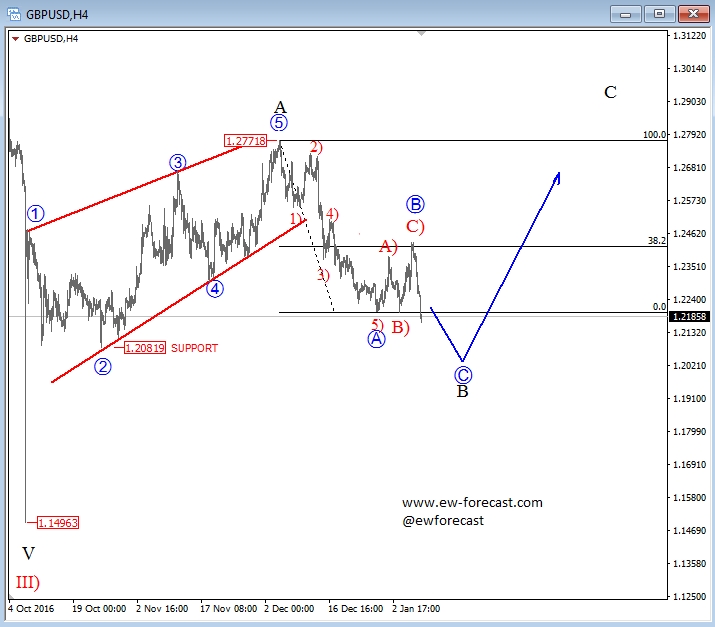
Task: Click the chart shift marker triangle at top
Action: (421, 33)
